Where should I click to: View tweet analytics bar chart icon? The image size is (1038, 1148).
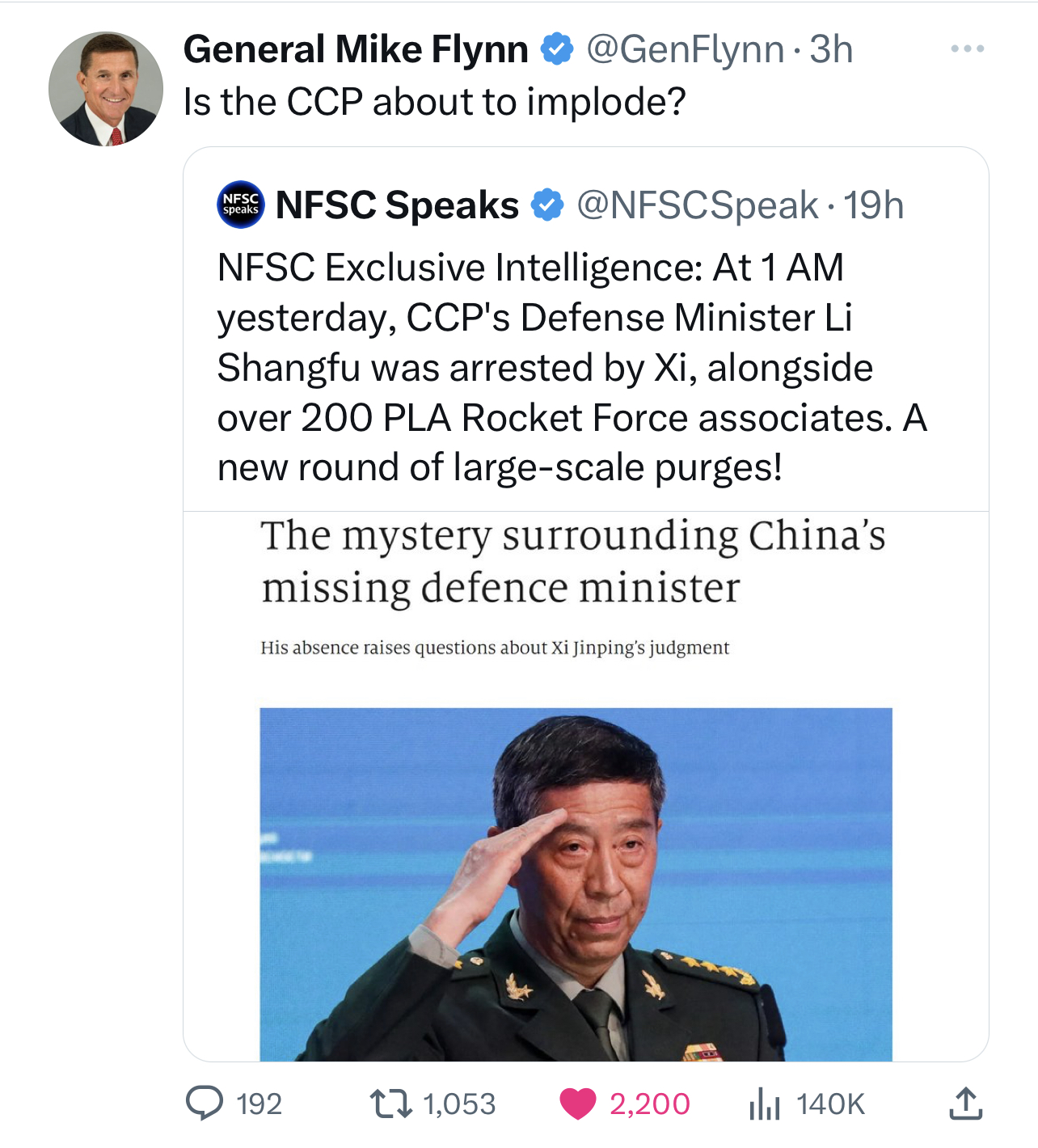(x=764, y=1104)
